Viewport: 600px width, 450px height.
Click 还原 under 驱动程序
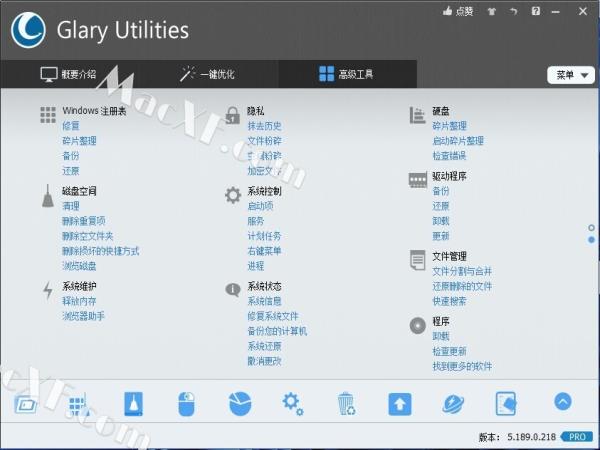[x=441, y=206]
